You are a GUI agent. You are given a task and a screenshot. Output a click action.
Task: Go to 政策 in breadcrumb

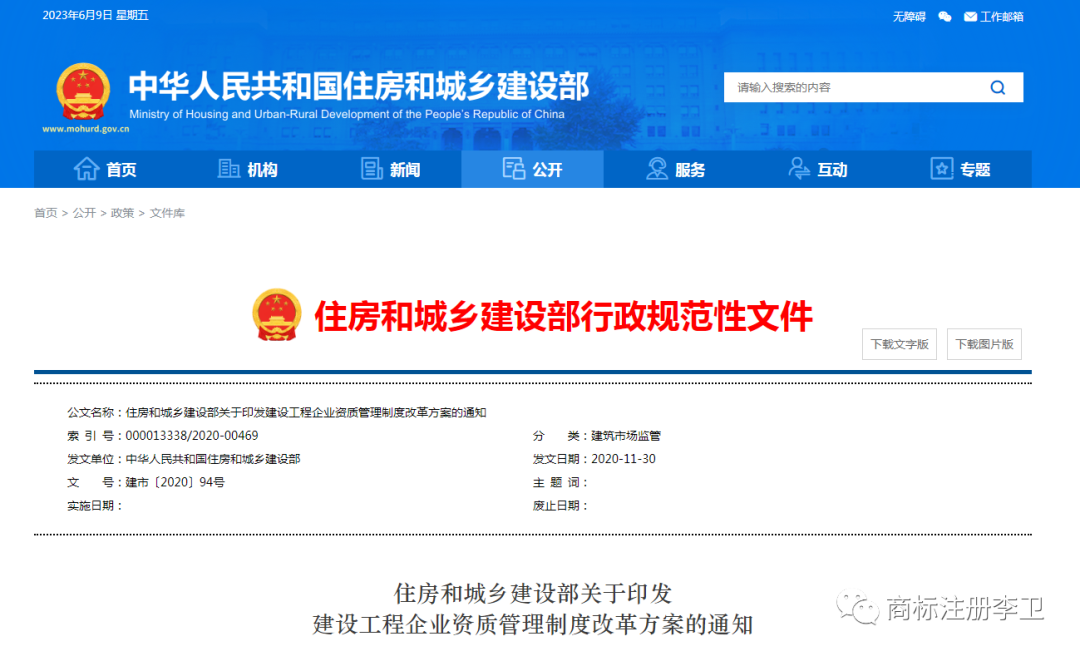[123, 213]
